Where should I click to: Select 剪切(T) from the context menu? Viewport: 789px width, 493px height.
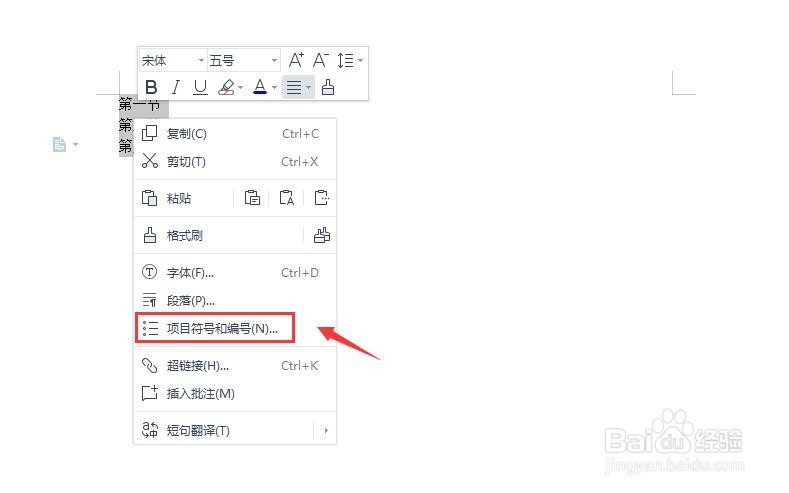click(234, 161)
